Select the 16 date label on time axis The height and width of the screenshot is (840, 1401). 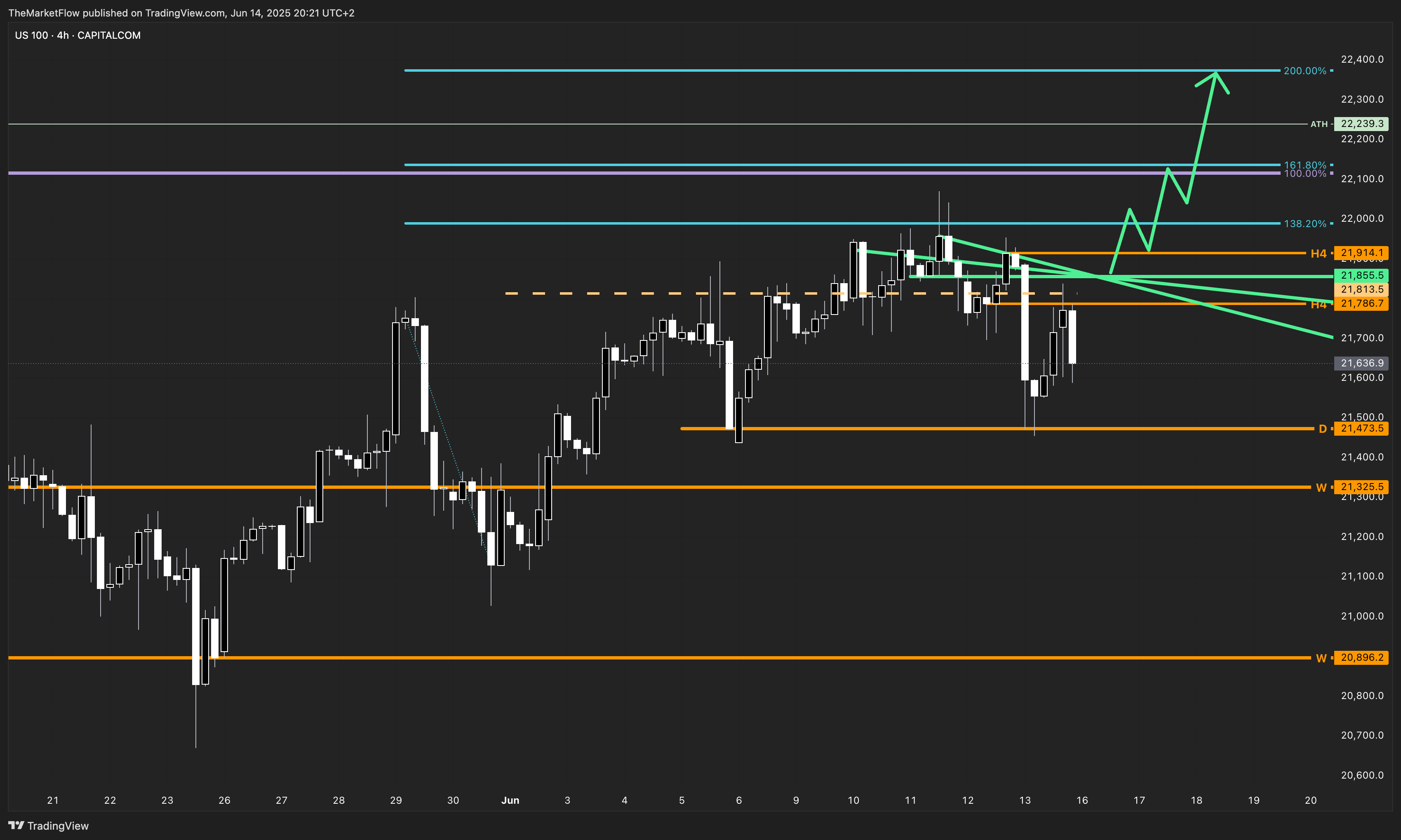pyautogui.click(x=1082, y=800)
